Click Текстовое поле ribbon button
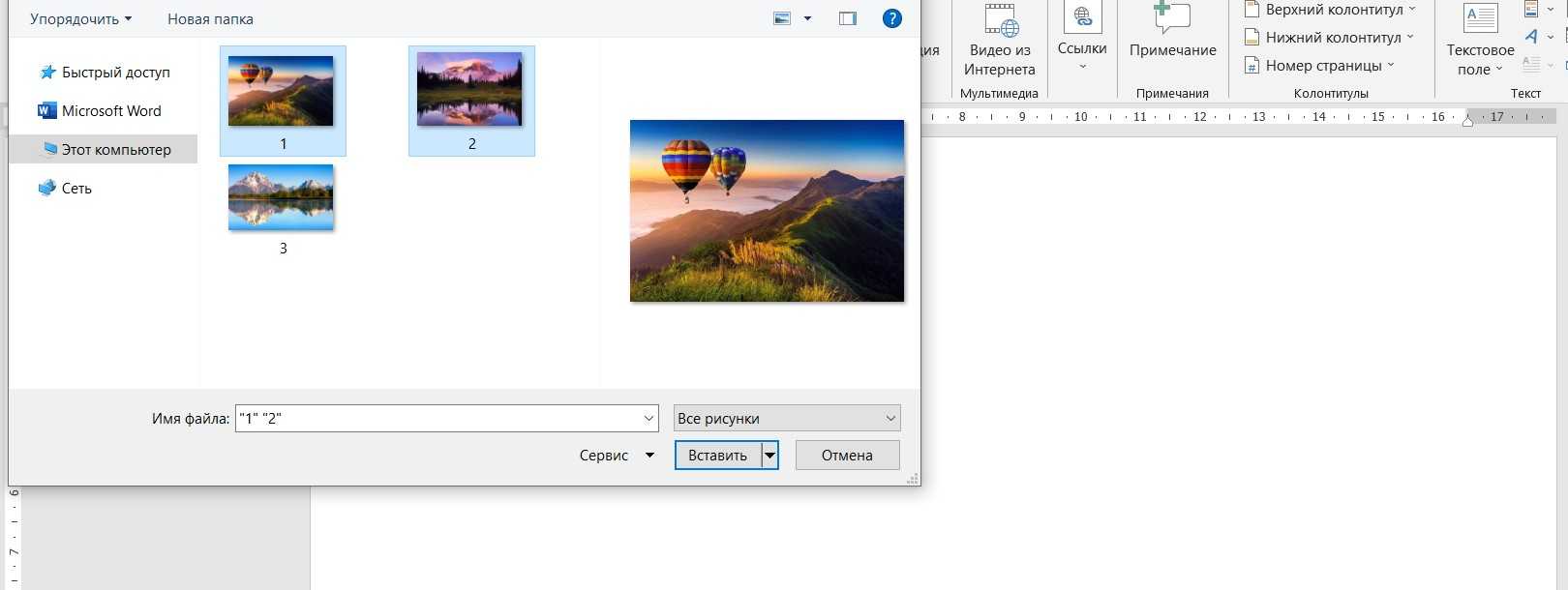This screenshot has width=1568, height=590. tap(1480, 41)
